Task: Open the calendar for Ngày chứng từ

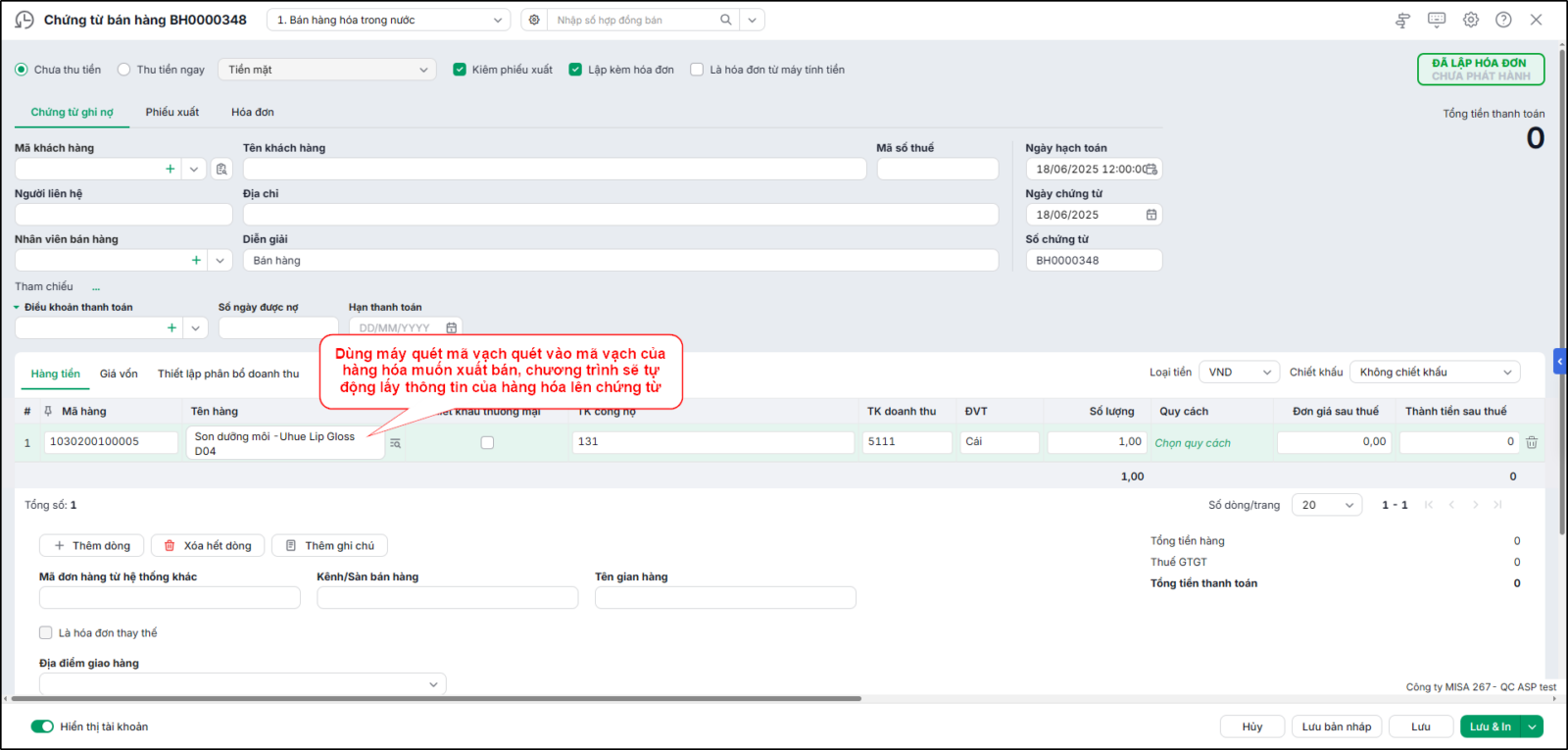Action: click(x=1151, y=215)
